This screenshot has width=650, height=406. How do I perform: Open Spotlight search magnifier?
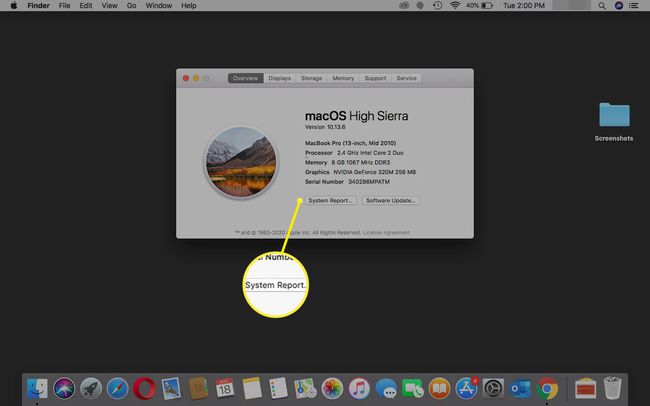point(602,6)
